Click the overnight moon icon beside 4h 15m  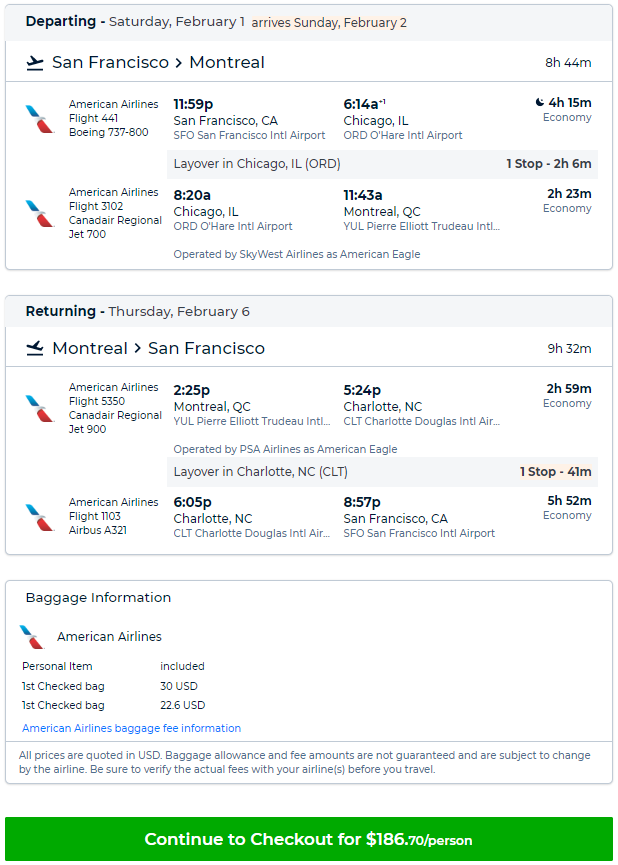540,103
